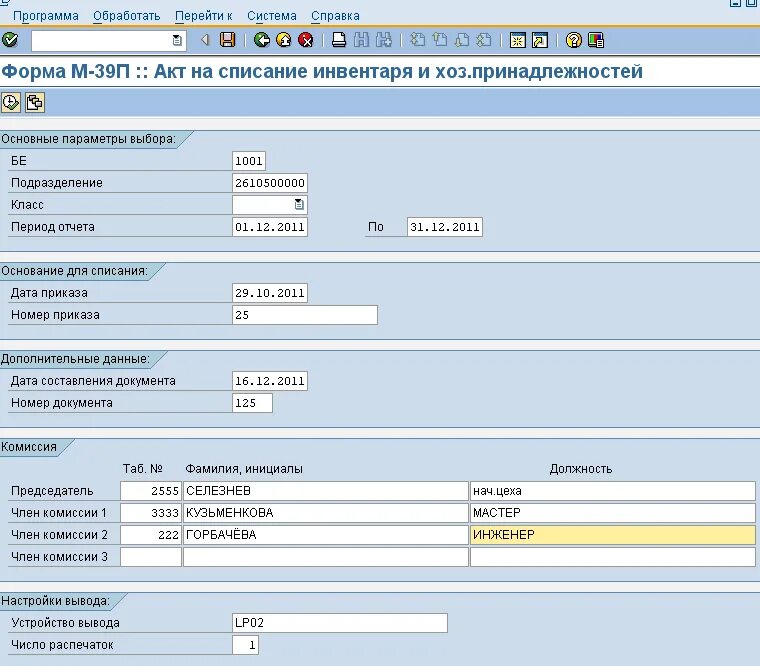Click the Фамилия, инициалы column header

point(244,469)
